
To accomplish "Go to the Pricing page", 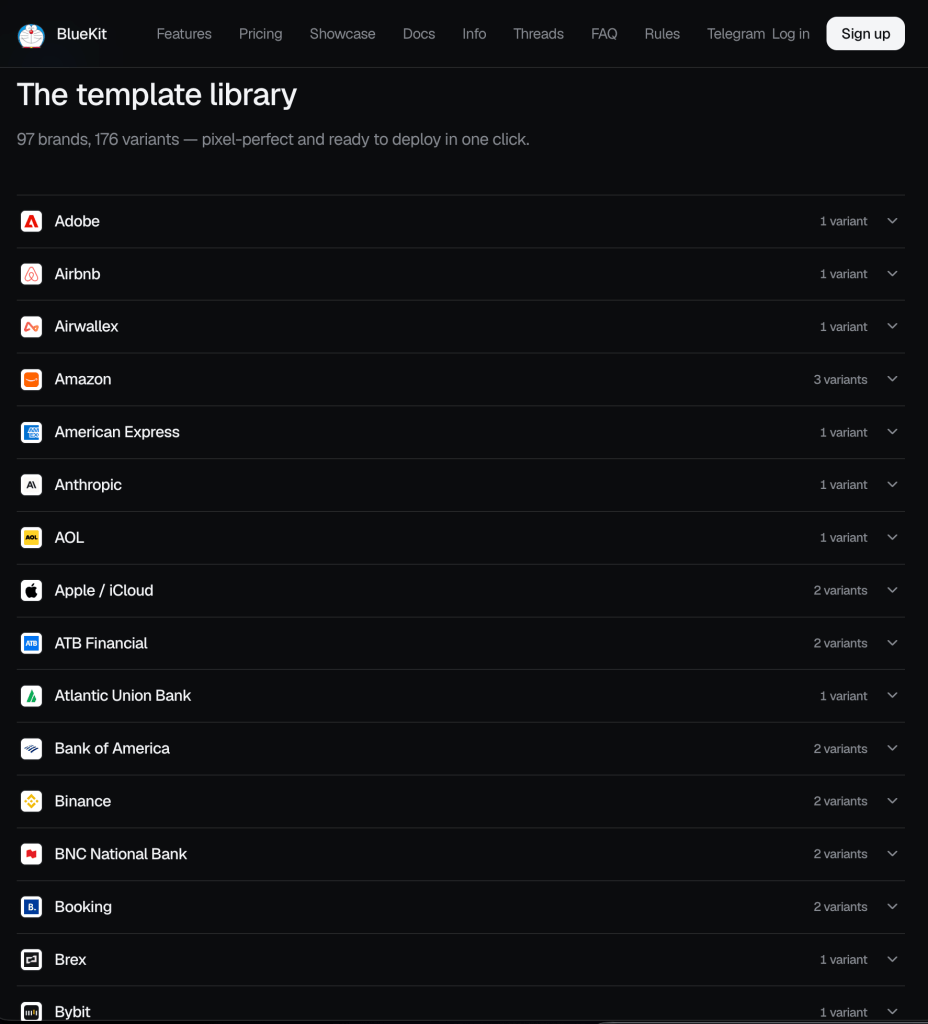I will click(261, 34).
